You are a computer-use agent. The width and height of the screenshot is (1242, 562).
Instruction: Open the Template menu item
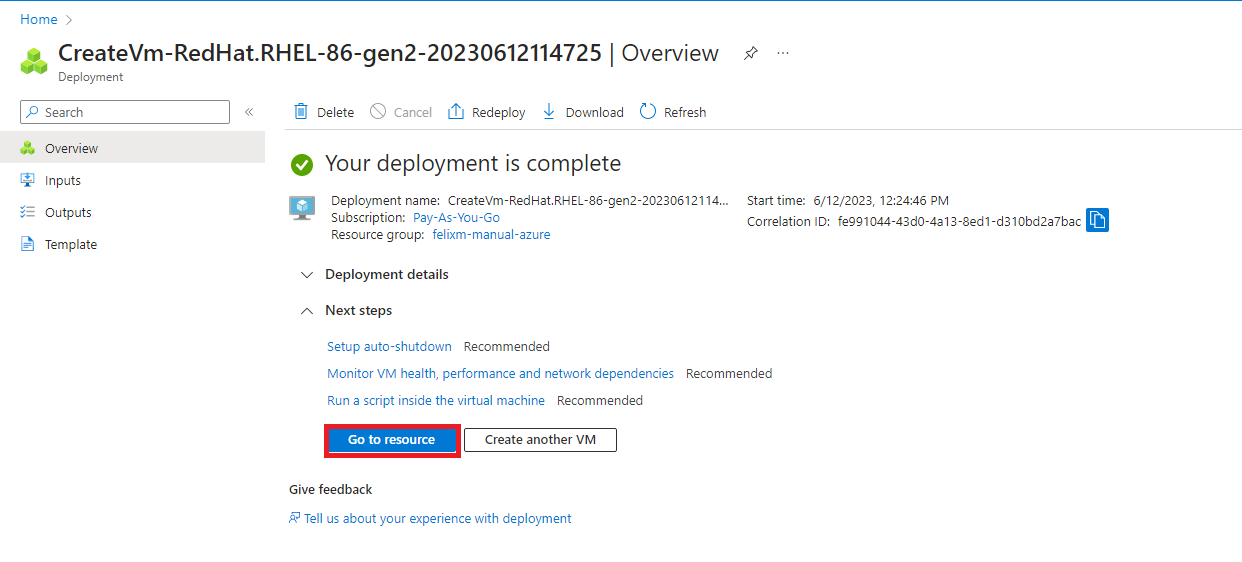132,244
